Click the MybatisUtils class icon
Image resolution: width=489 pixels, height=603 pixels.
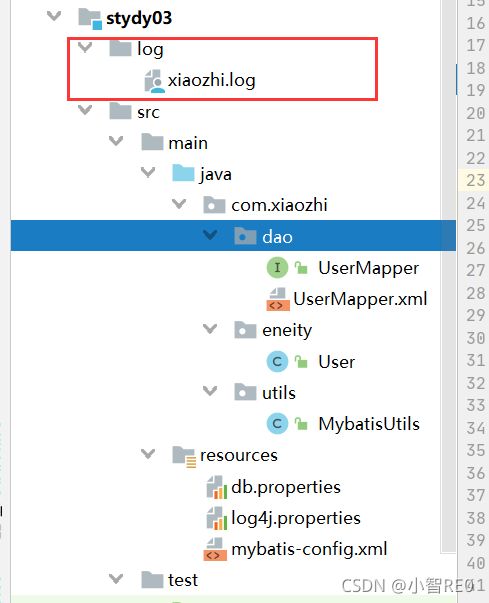pos(277,423)
